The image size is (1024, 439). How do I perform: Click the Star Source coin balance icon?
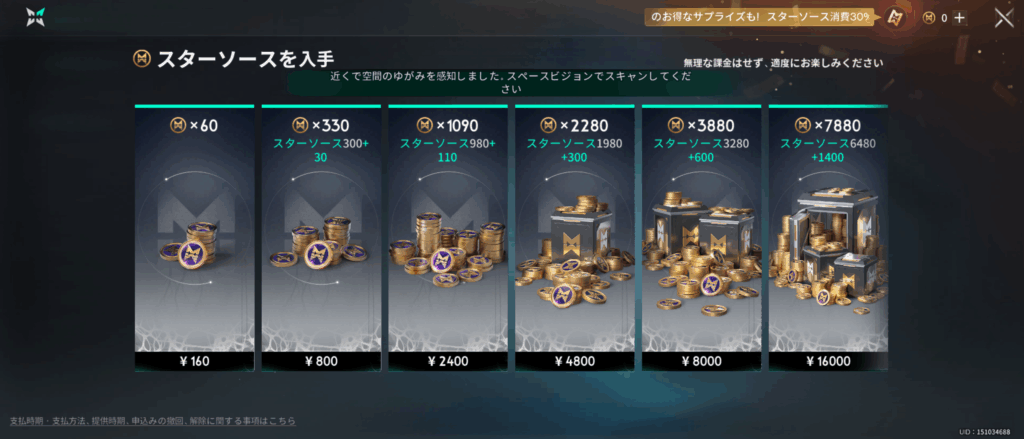point(929,18)
